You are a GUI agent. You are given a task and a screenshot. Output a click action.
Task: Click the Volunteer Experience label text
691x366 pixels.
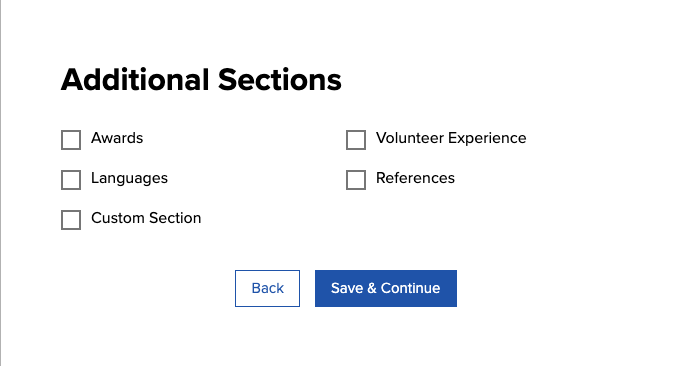coord(451,138)
